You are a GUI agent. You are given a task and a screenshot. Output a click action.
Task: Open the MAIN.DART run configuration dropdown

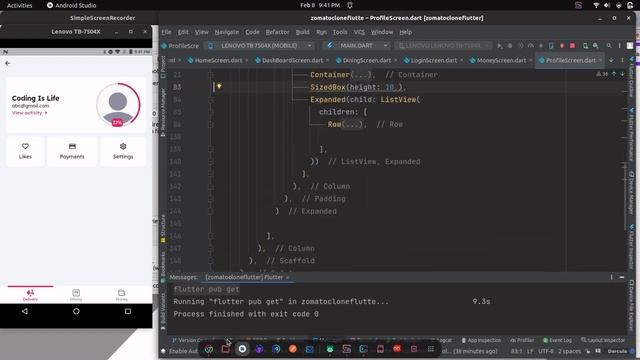click(358, 46)
